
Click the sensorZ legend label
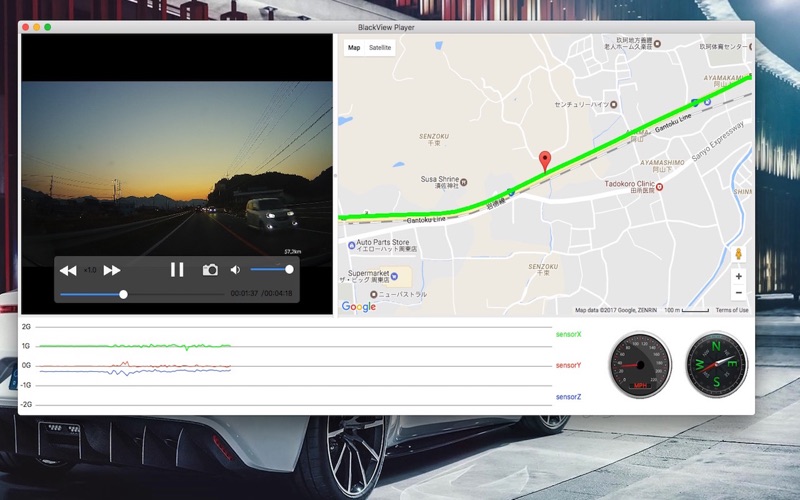click(568, 397)
